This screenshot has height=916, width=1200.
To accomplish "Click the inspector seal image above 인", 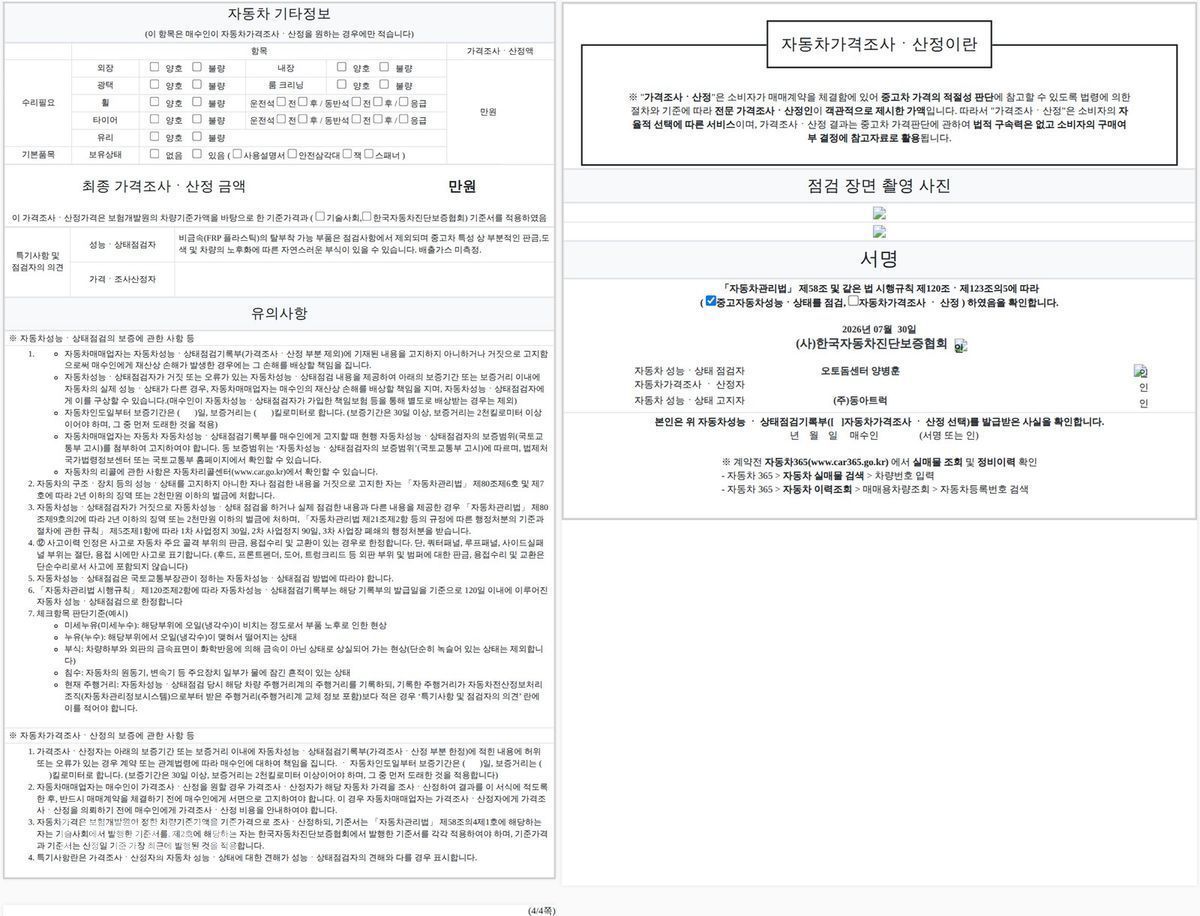I will click(x=1141, y=372).
